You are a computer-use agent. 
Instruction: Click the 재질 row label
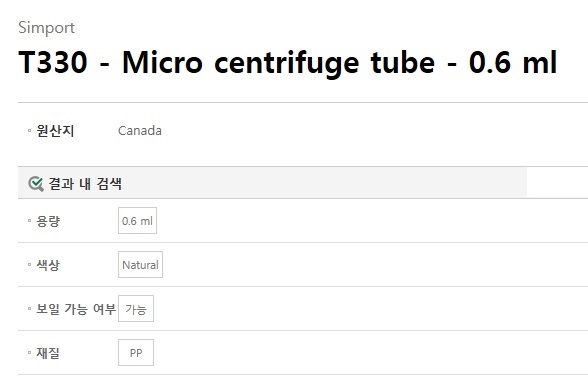coord(48,353)
